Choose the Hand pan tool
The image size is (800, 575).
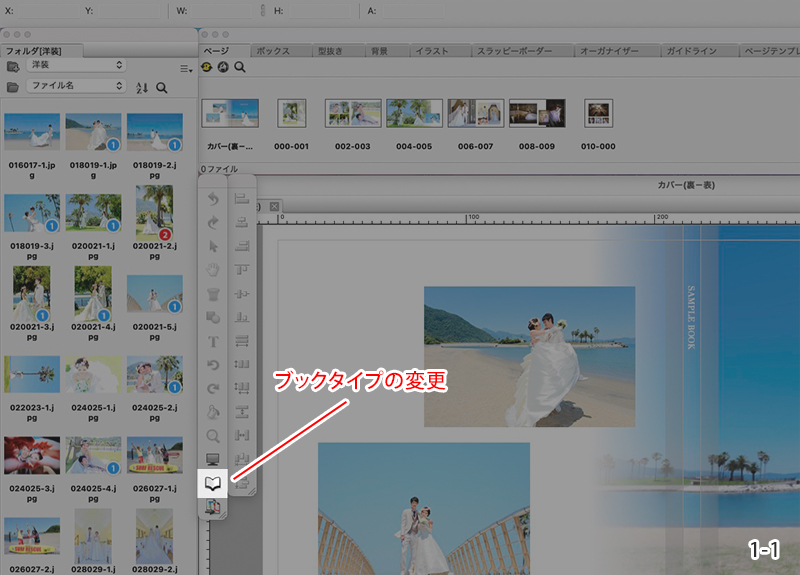point(212,269)
